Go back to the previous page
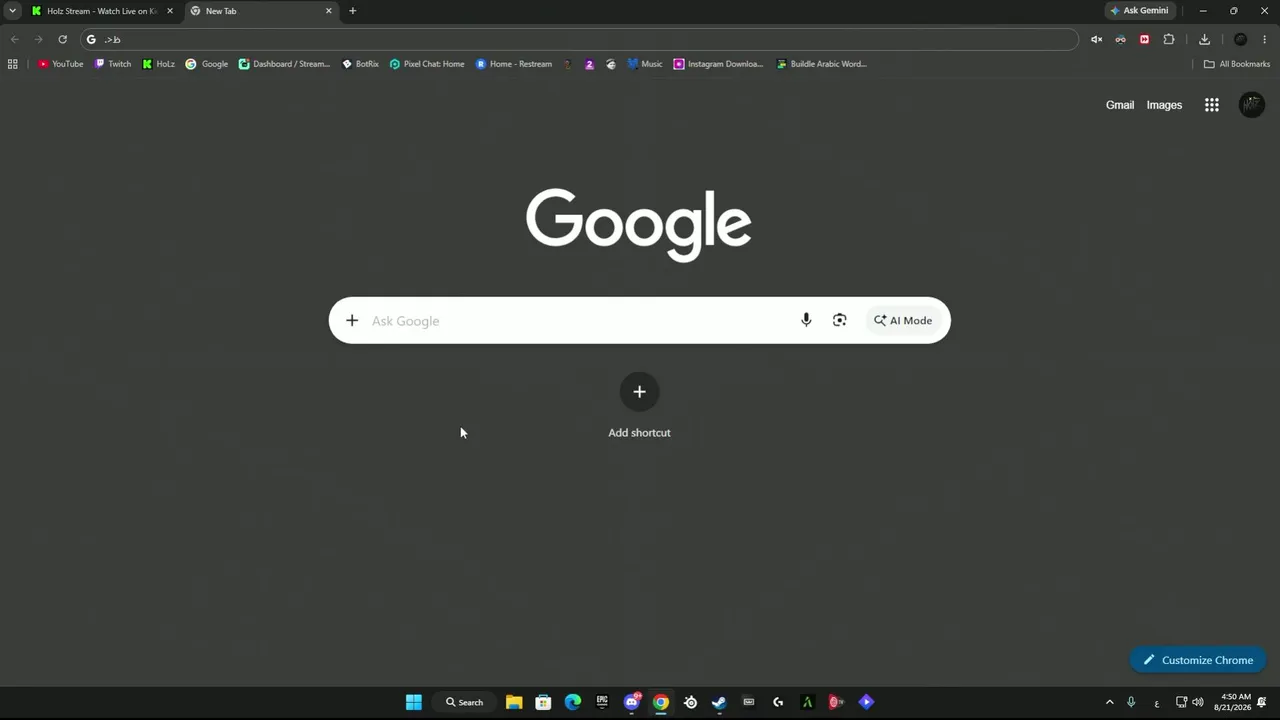Image resolution: width=1280 pixels, height=720 pixels. pos(14,39)
